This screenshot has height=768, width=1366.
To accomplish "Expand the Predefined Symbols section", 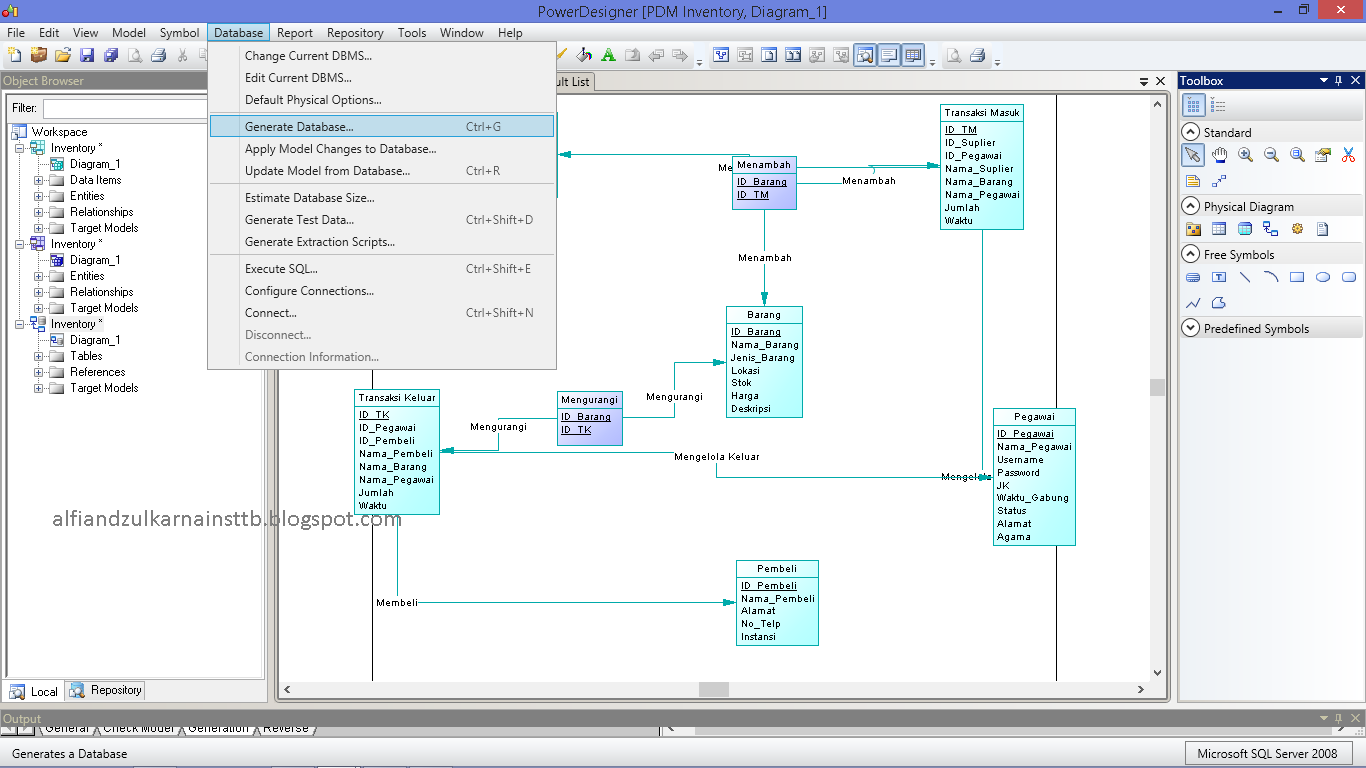I will (x=1191, y=327).
